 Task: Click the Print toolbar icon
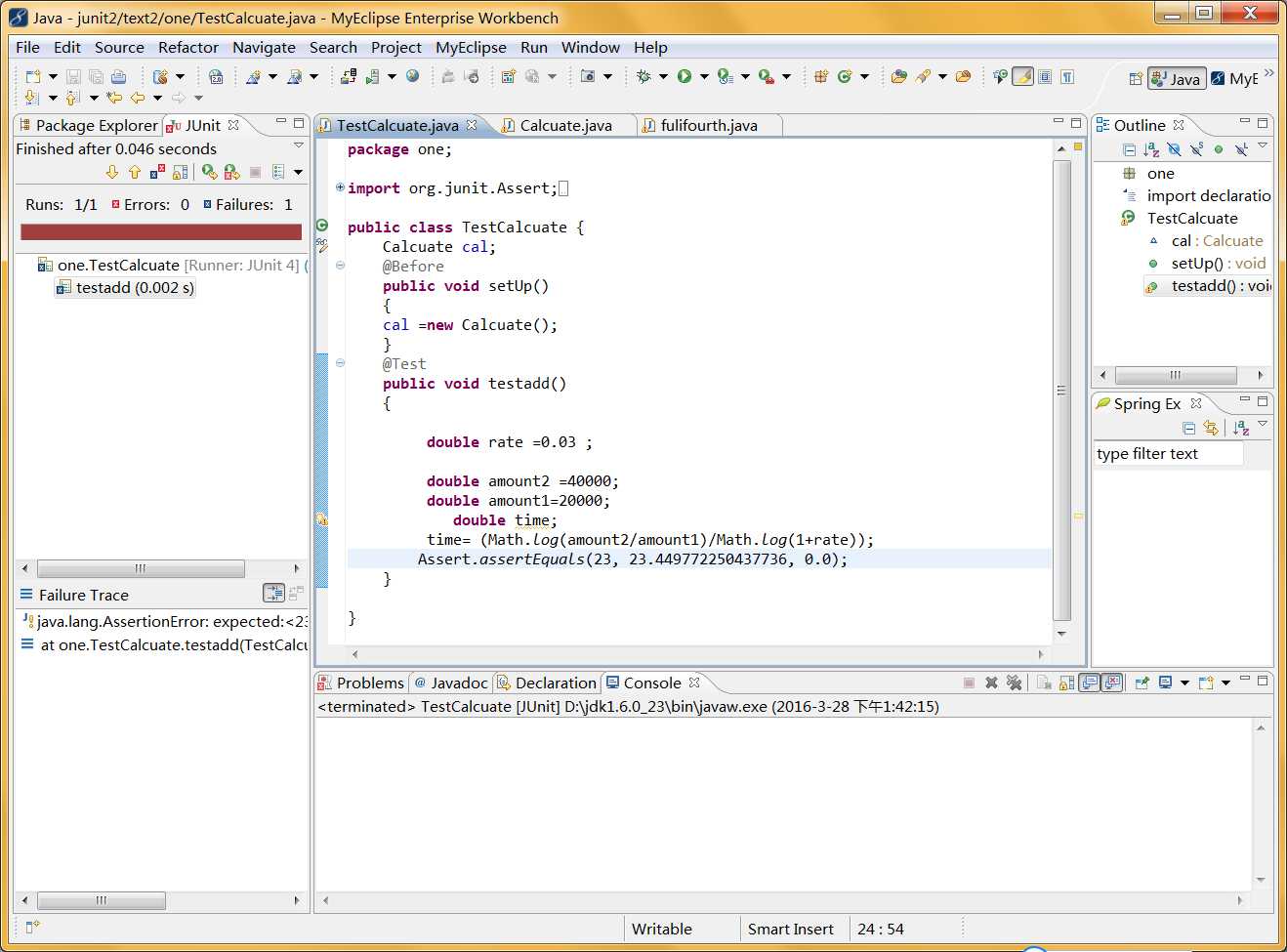pos(118,76)
